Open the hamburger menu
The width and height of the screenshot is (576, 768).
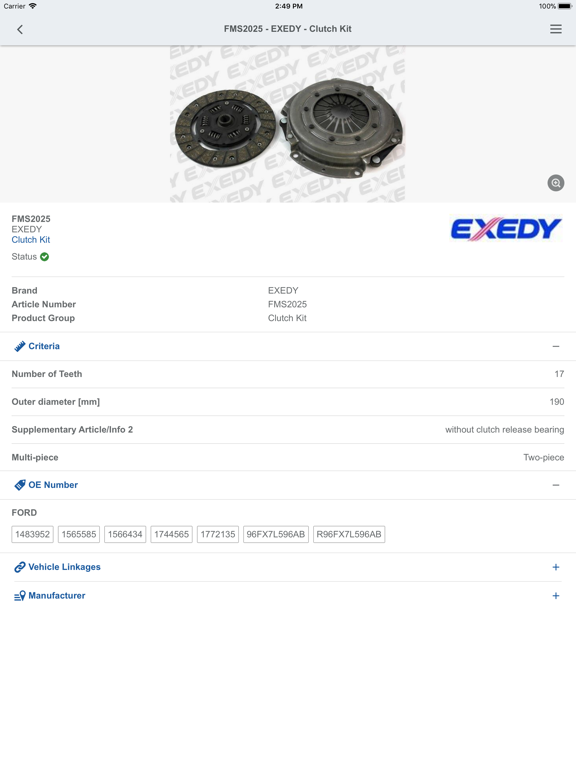point(555,29)
